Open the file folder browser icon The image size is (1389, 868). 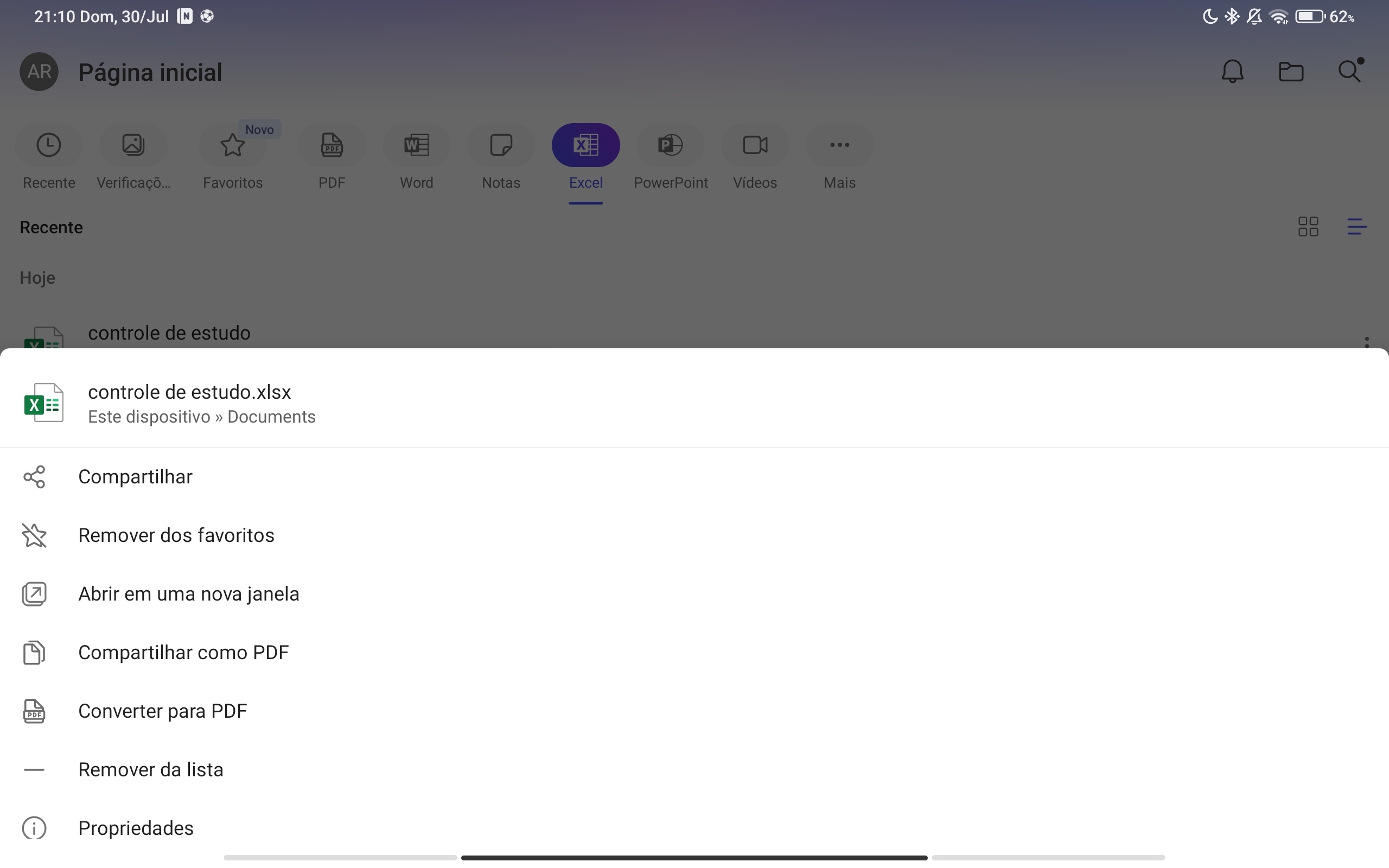1291,72
